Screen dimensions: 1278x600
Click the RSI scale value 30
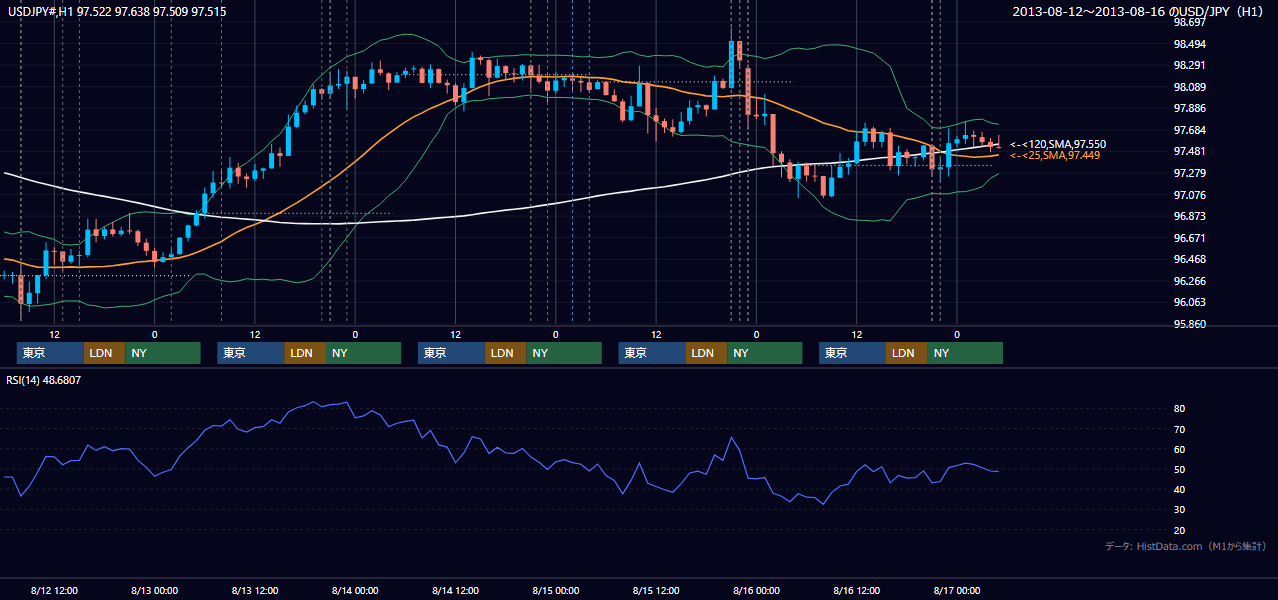(x=1179, y=509)
